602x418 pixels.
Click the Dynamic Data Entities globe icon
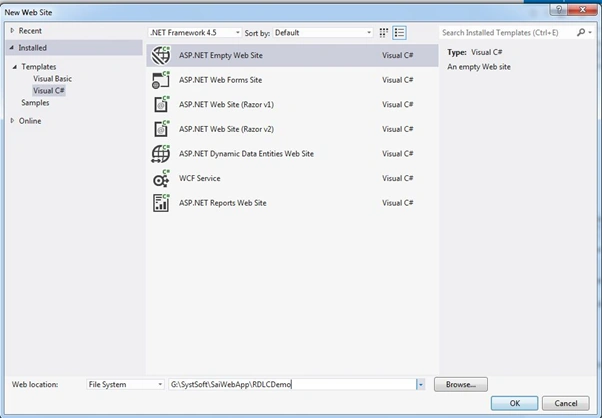pyautogui.click(x=160, y=154)
